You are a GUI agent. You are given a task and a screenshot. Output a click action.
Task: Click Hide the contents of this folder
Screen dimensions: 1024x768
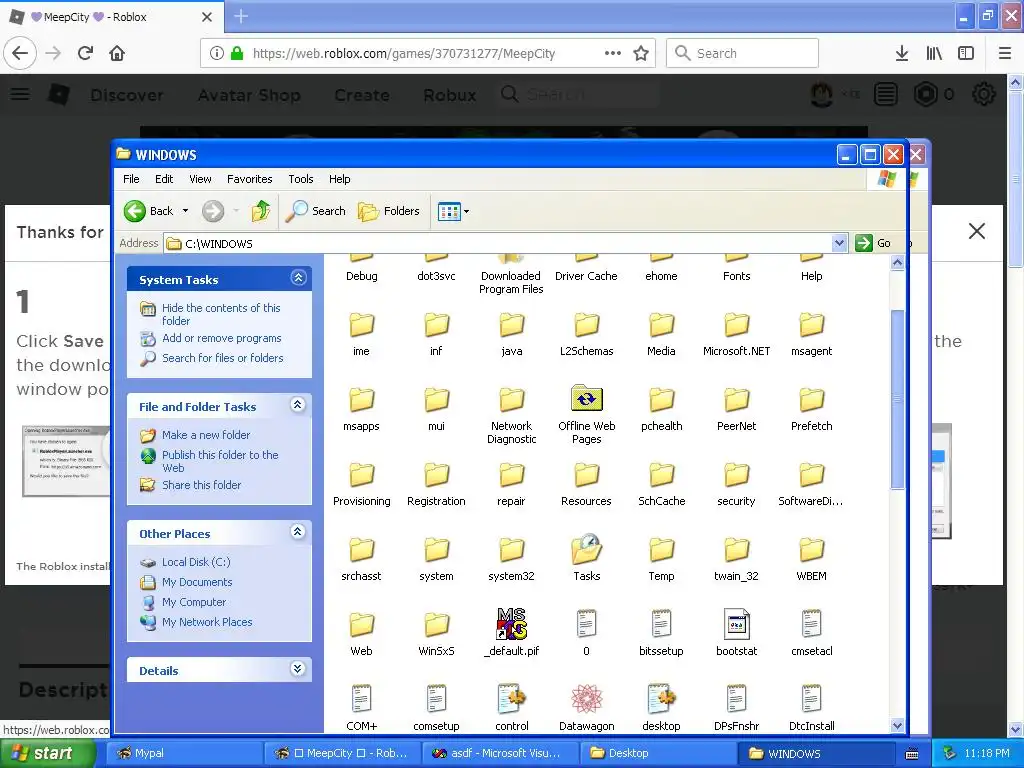(x=221, y=314)
